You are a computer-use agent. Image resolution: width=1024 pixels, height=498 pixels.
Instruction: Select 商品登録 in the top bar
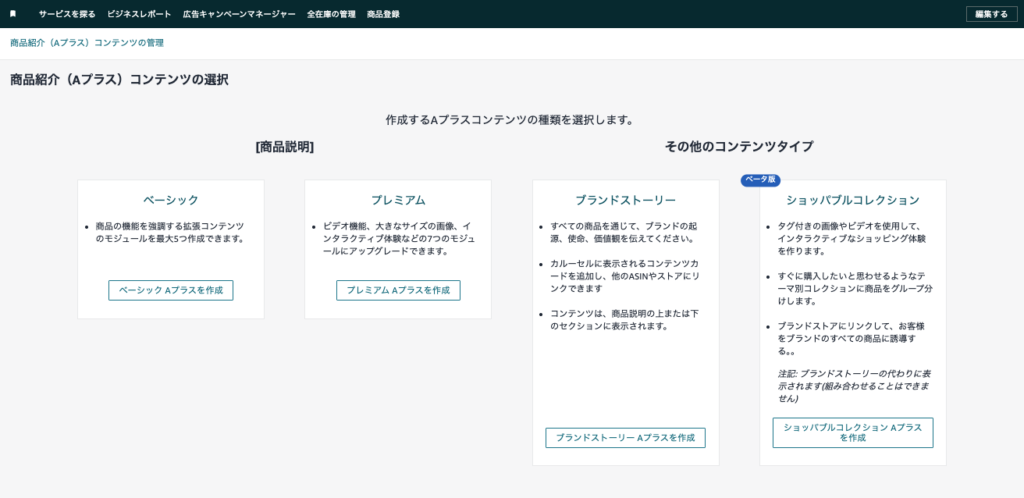click(383, 14)
